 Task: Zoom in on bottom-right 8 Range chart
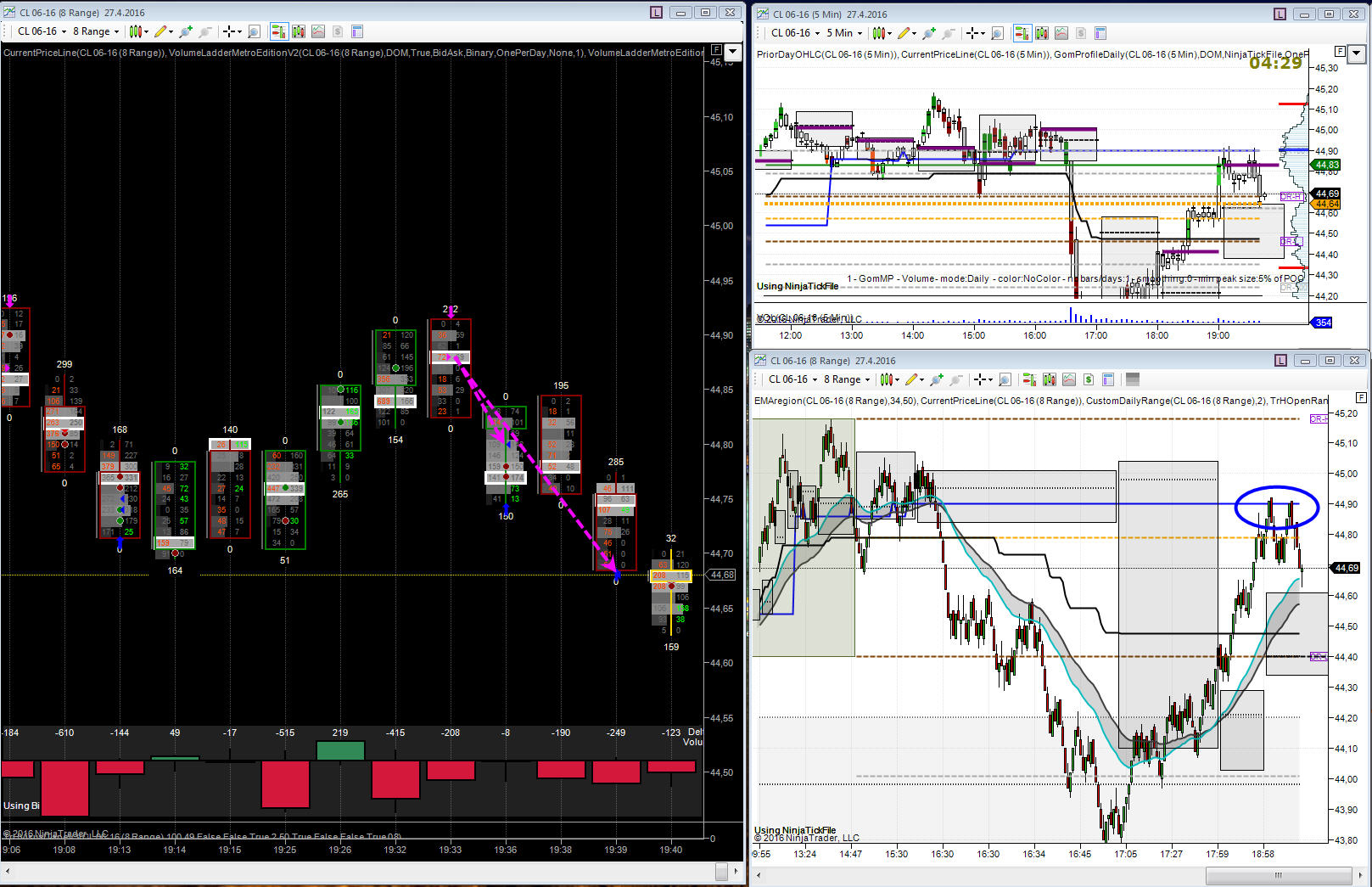(937, 379)
